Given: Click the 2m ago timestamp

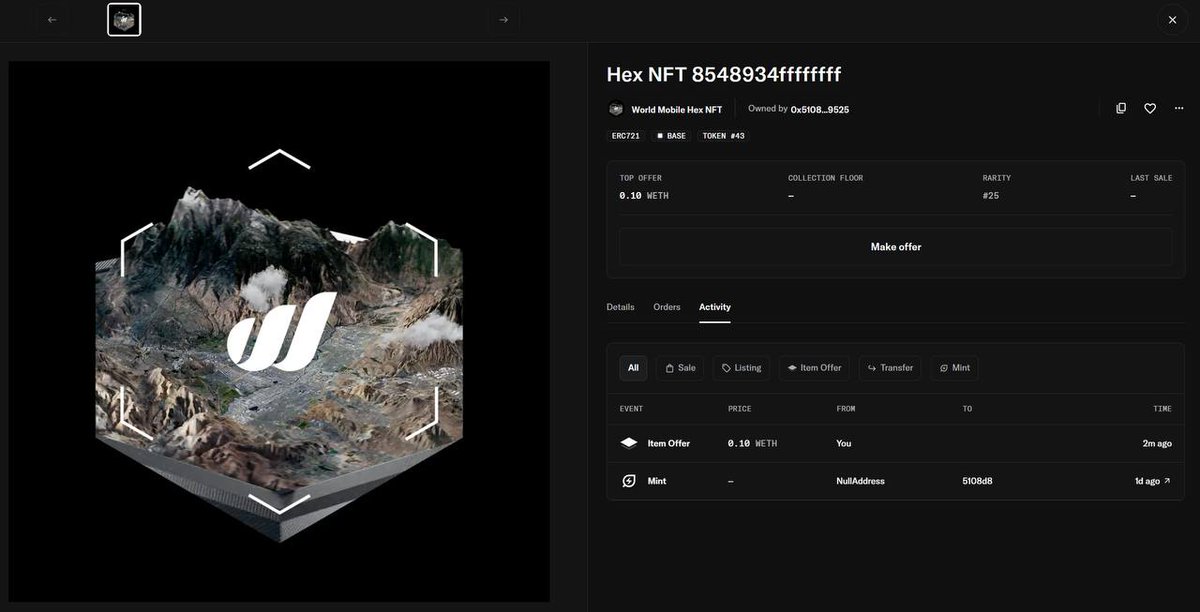Looking at the screenshot, I should click(1157, 443).
